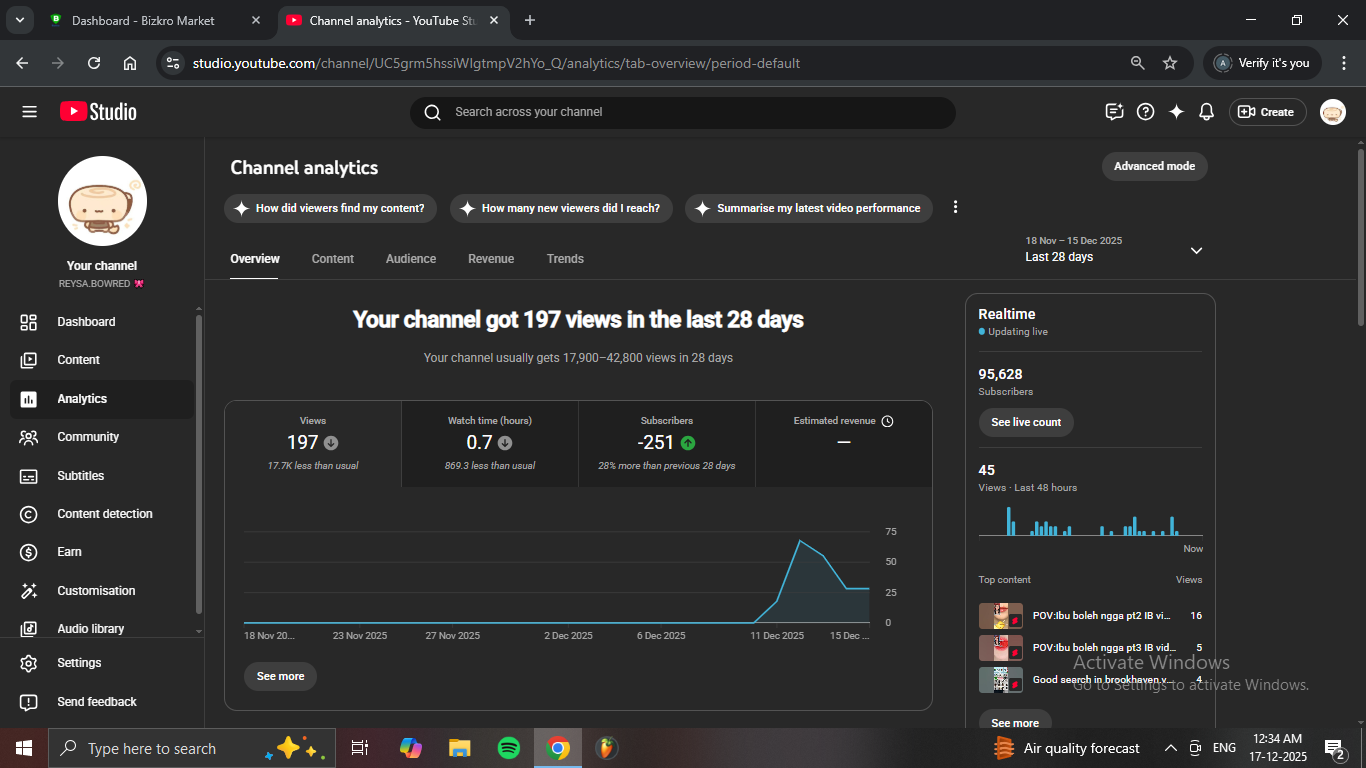Image resolution: width=1366 pixels, height=768 pixels.
Task: Click the Ask Studio sparkle icon
Action: [x=1176, y=112]
